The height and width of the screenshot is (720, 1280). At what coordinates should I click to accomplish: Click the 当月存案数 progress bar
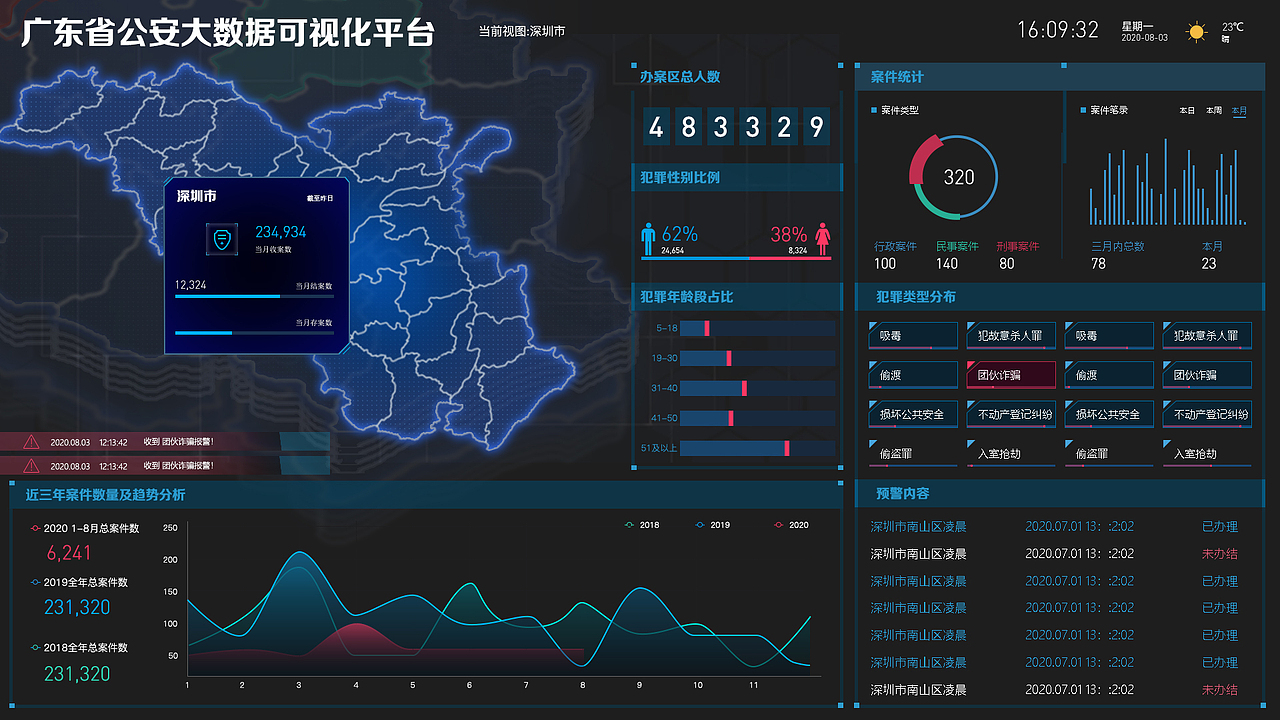[254, 332]
